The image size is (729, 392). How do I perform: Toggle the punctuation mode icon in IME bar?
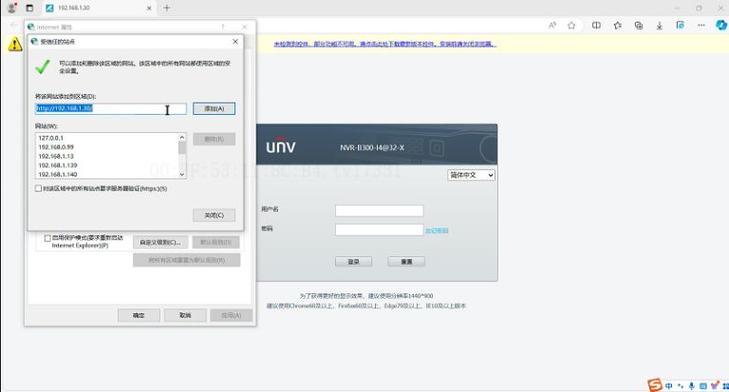(681, 386)
